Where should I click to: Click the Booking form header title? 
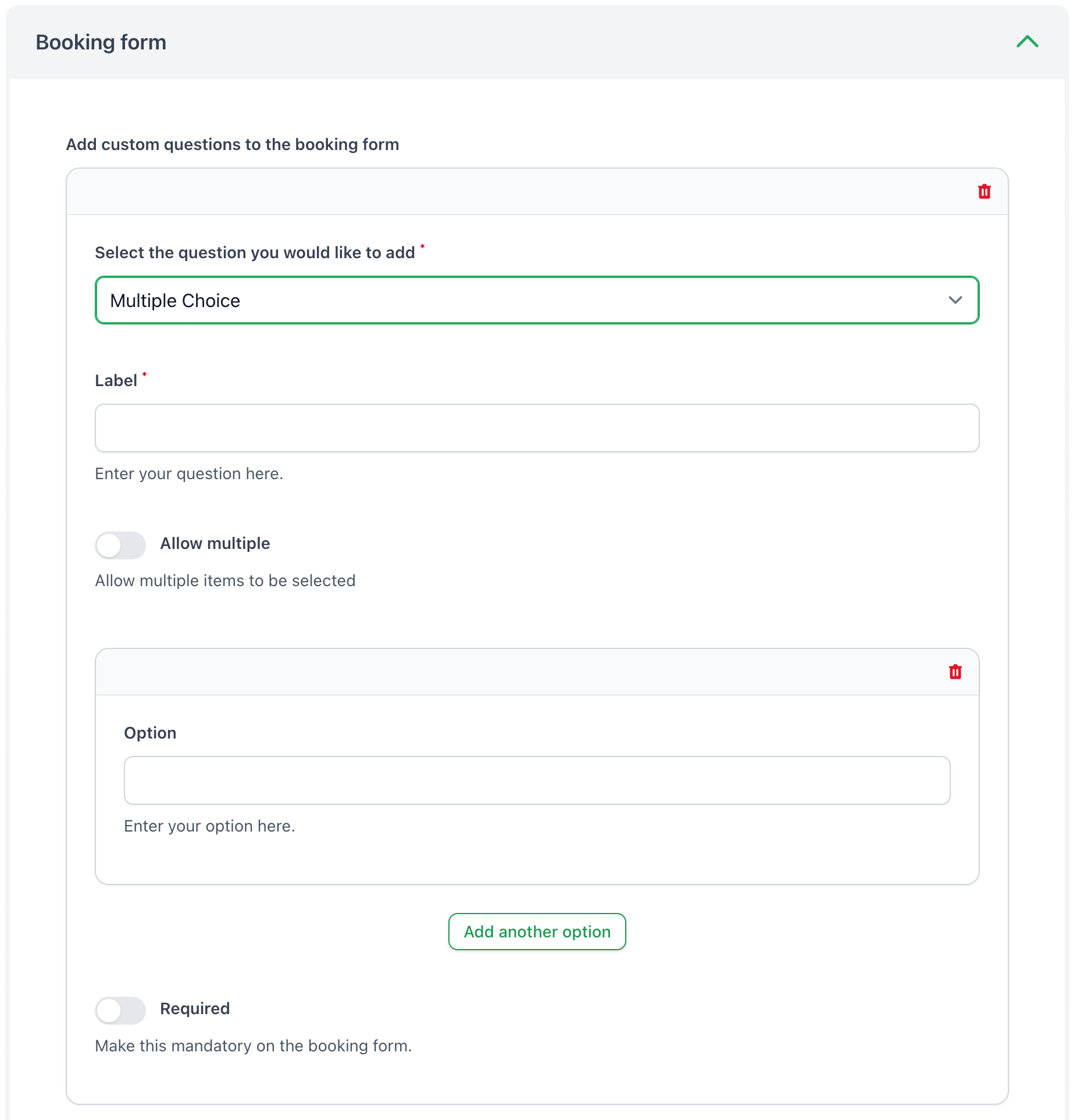pyautogui.click(x=101, y=42)
